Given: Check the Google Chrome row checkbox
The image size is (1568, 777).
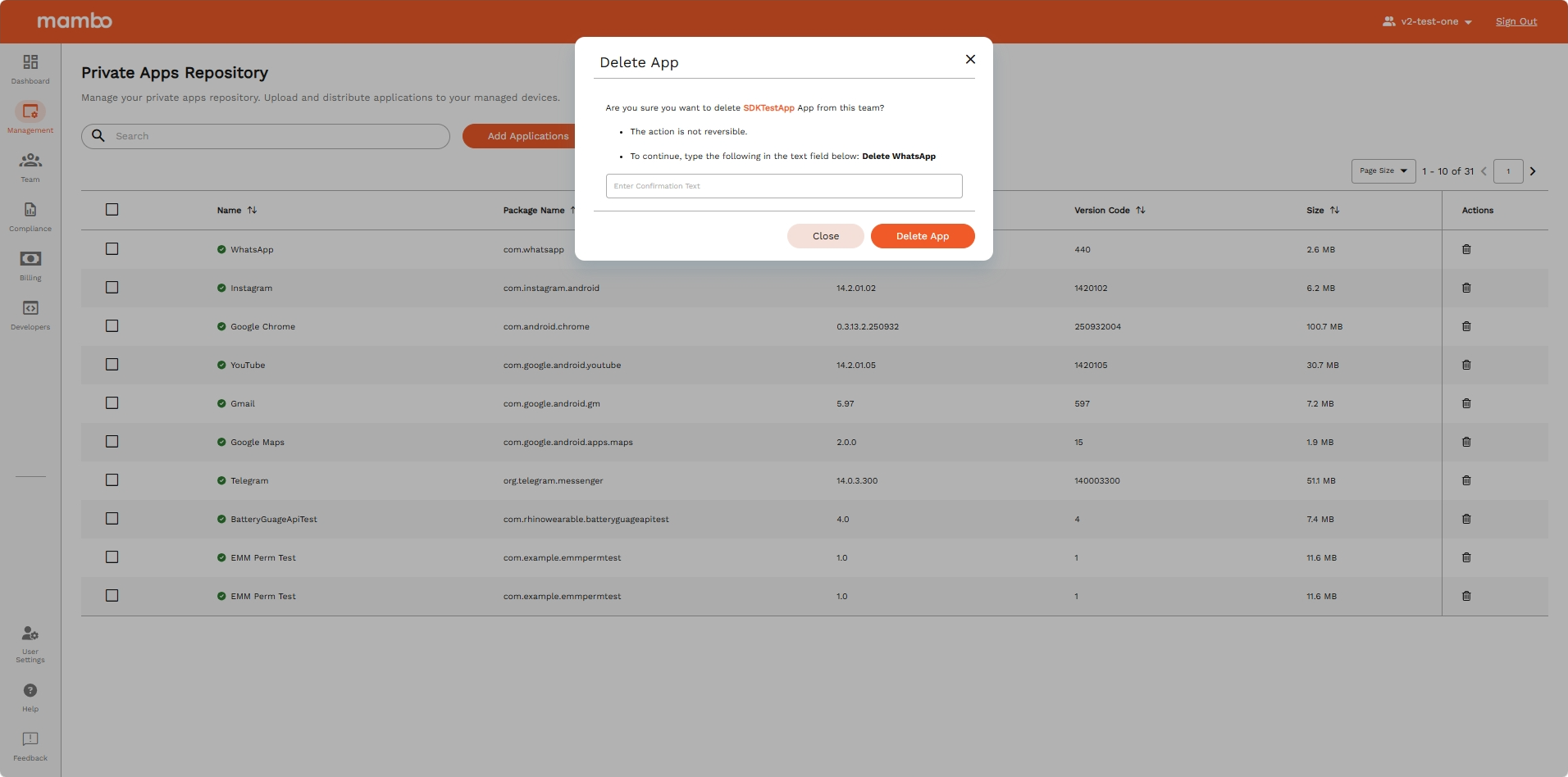Looking at the screenshot, I should point(112,326).
